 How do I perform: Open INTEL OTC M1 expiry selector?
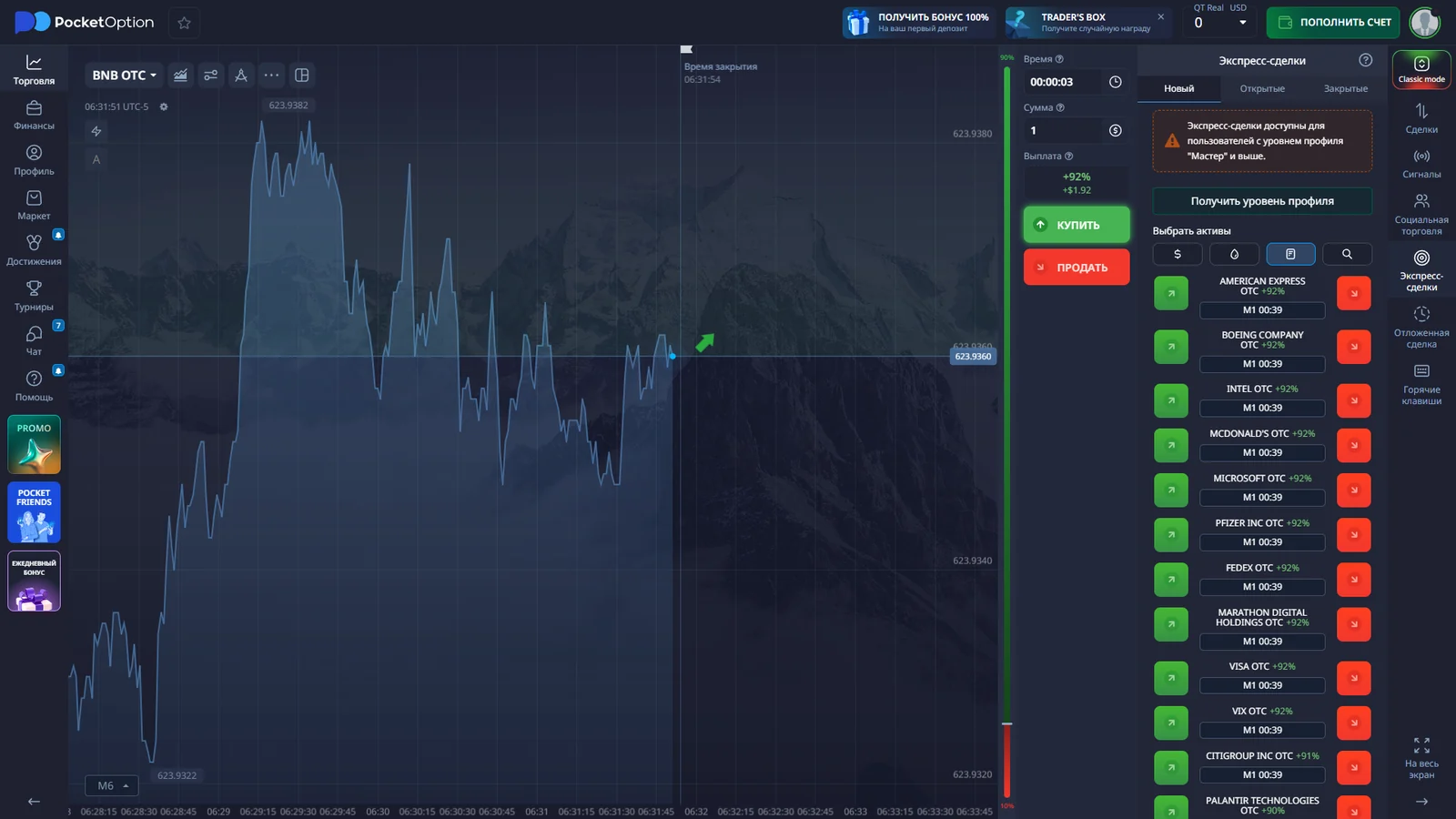click(x=1262, y=408)
